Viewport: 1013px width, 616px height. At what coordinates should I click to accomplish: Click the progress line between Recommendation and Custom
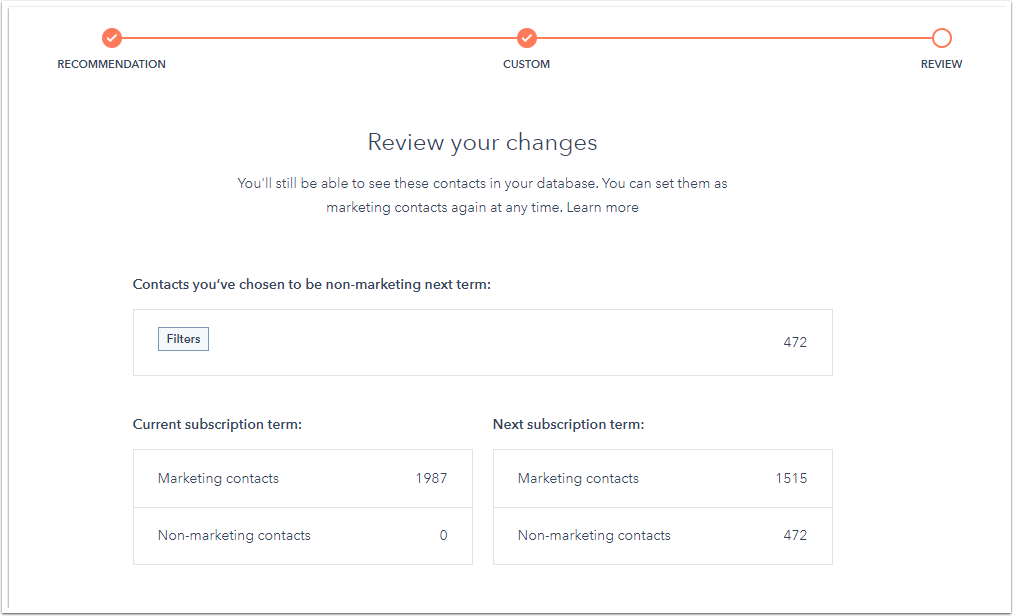320,38
